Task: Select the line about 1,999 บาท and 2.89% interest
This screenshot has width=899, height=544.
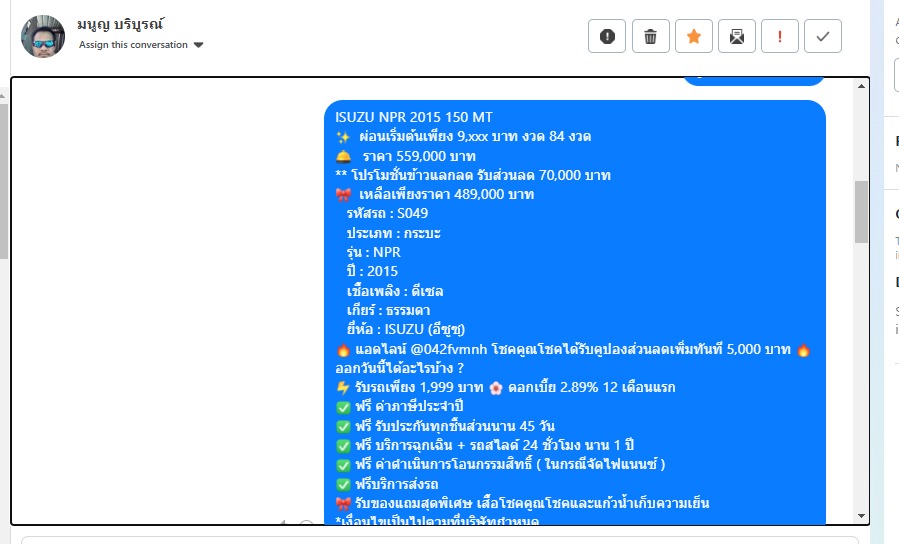Action: tap(506, 387)
